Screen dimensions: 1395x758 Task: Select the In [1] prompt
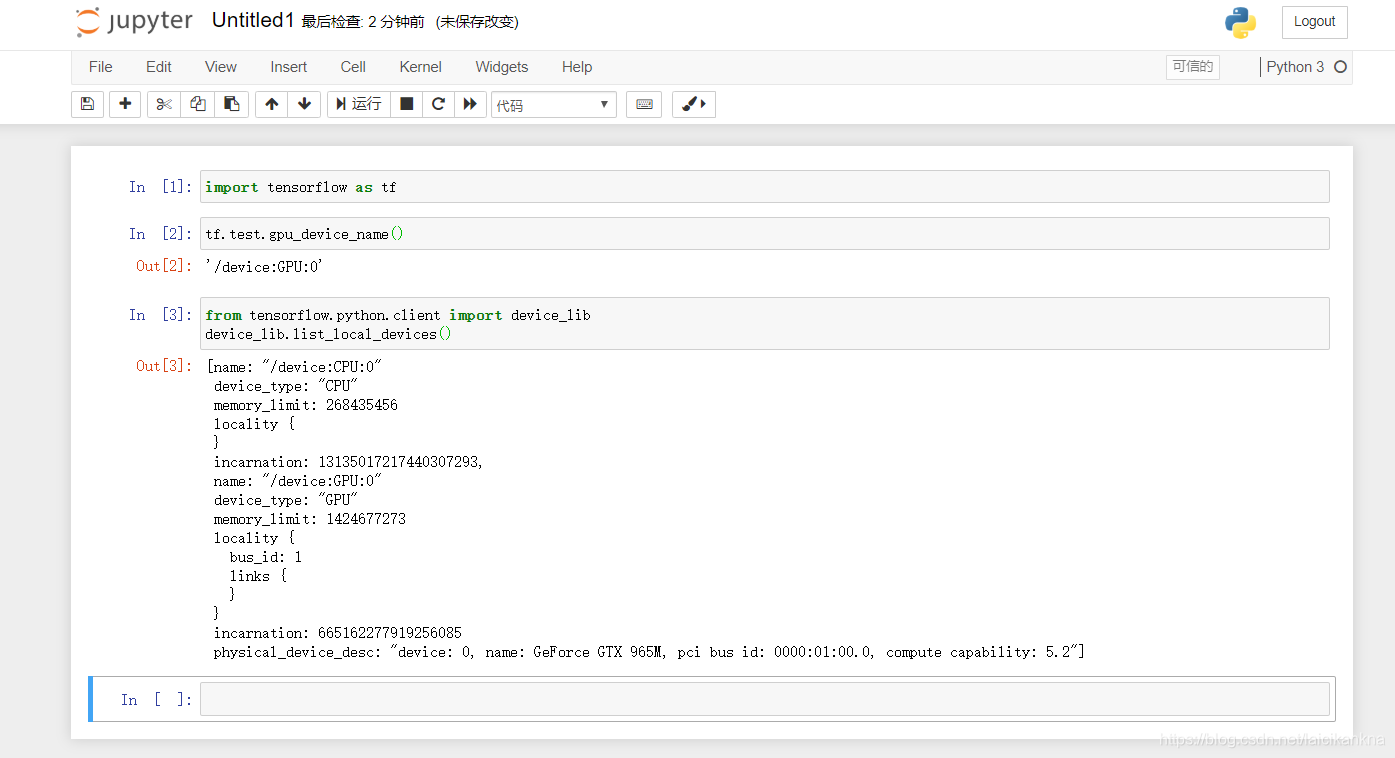pos(160,187)
